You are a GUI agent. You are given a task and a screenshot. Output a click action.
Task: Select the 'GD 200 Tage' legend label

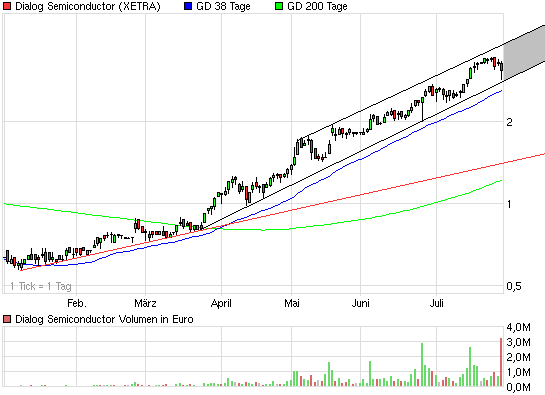(x=317, y=6)
